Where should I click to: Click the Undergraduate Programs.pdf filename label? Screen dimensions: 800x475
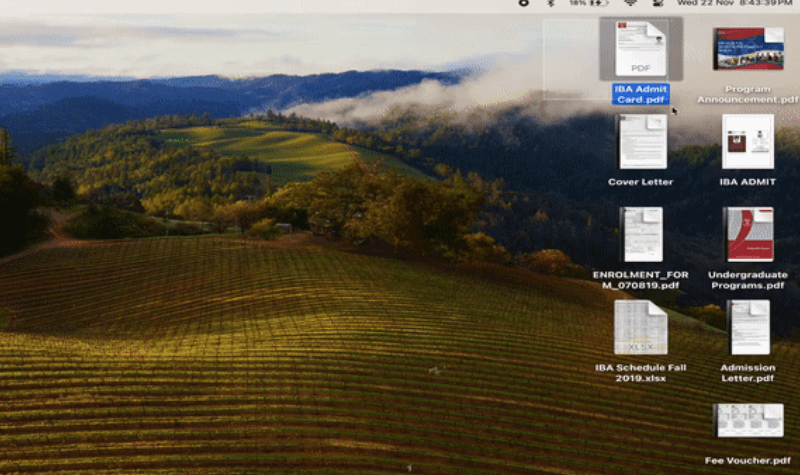(x=748, y=280)
